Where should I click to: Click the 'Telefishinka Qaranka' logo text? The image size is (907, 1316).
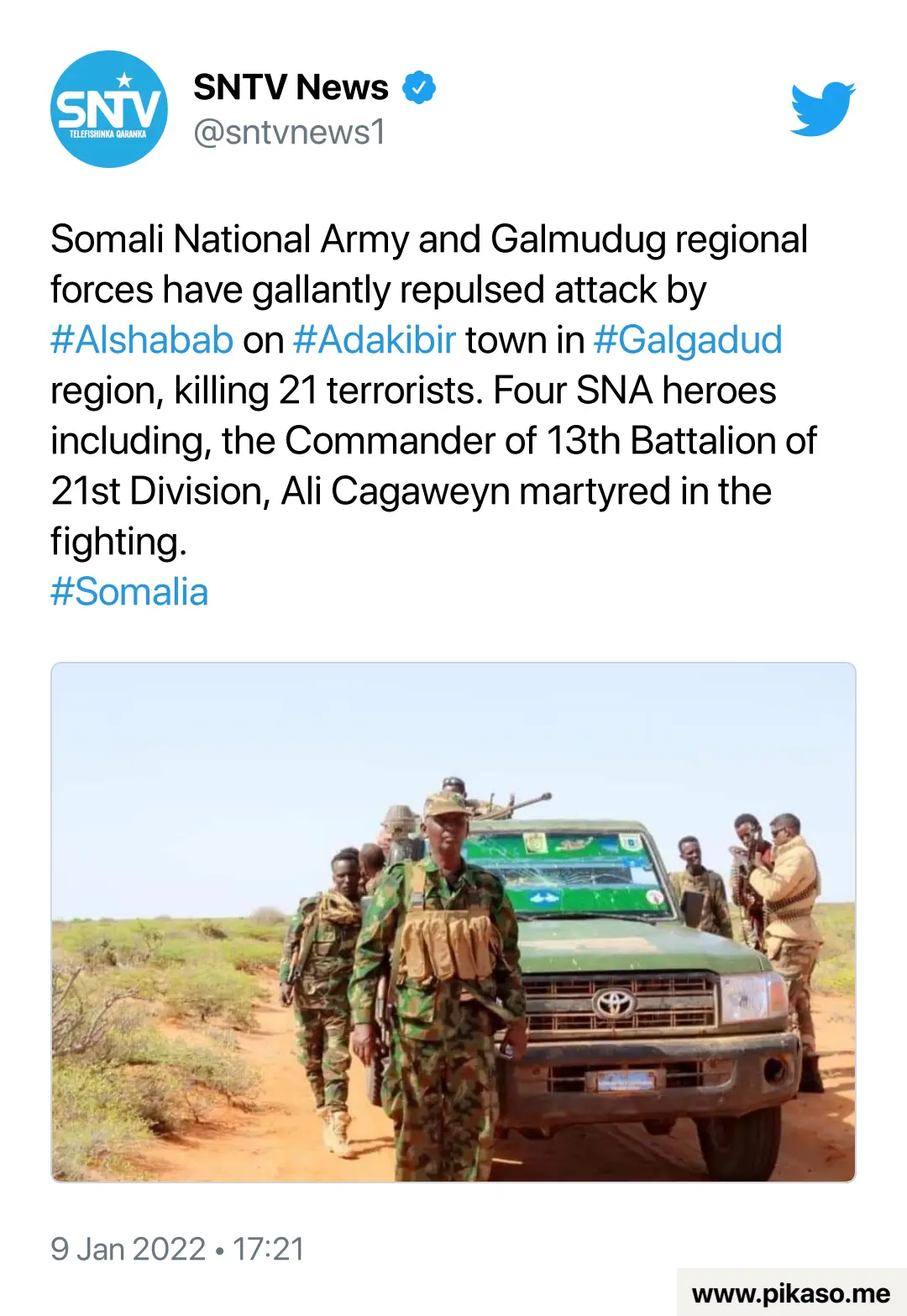[x=107, y=134]
